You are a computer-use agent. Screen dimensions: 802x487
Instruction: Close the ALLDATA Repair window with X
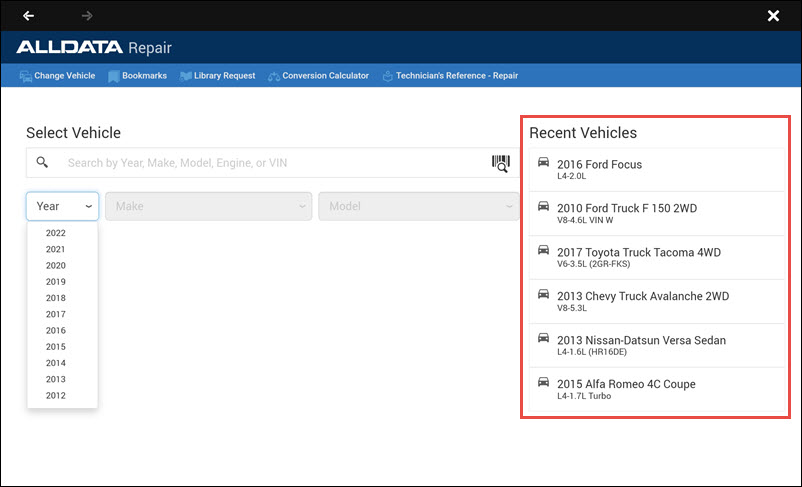click(773, 16)
